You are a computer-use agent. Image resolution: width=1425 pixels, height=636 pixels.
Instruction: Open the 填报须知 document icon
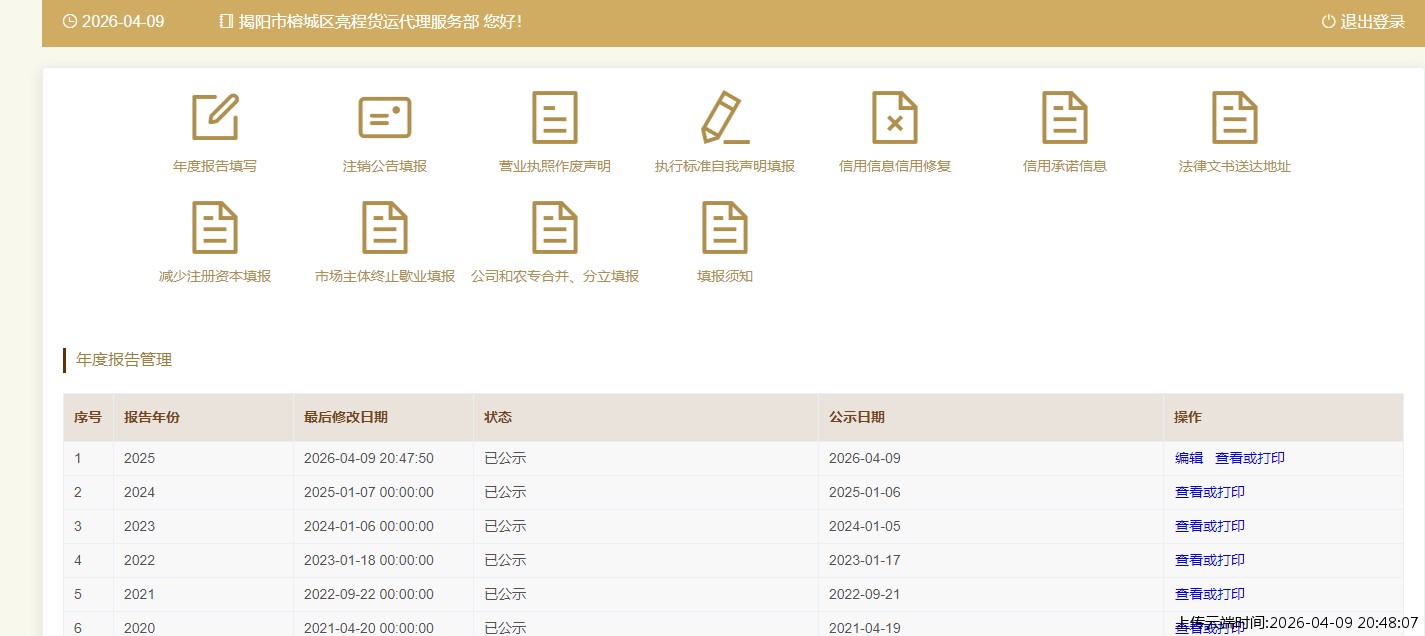tap(725, 228)
